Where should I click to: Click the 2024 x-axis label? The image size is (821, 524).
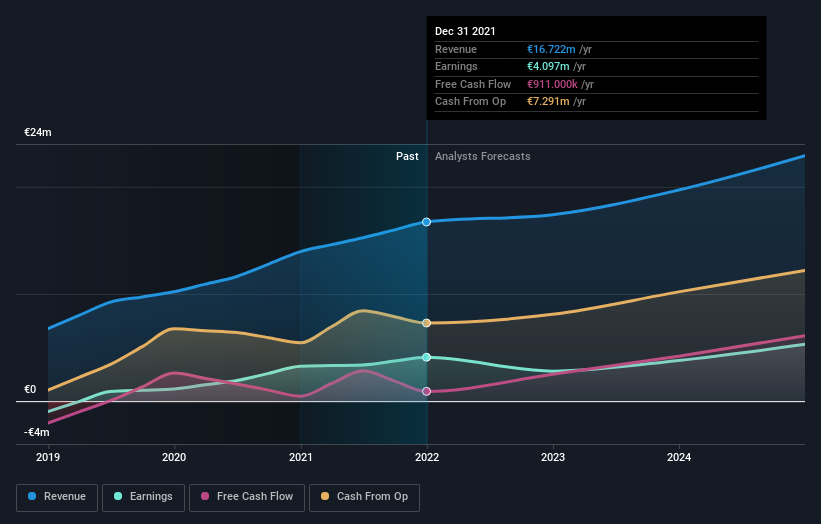click(x=679, y=458)
